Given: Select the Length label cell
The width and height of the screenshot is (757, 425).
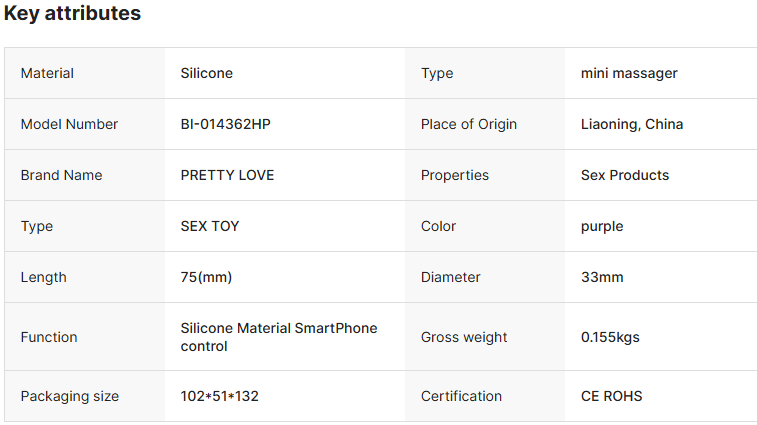Looking at the screenshot, I should tap(84, 277).
